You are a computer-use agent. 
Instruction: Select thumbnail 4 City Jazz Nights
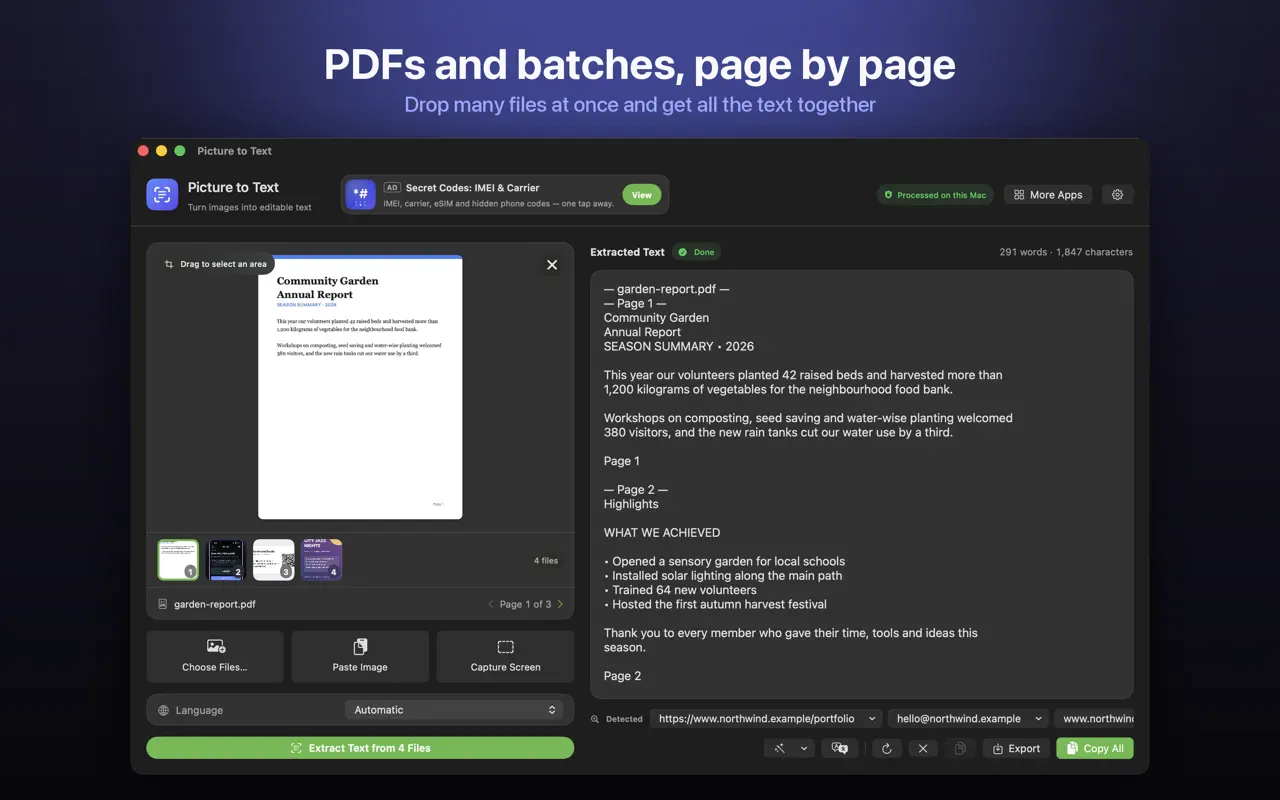point(322,560)
